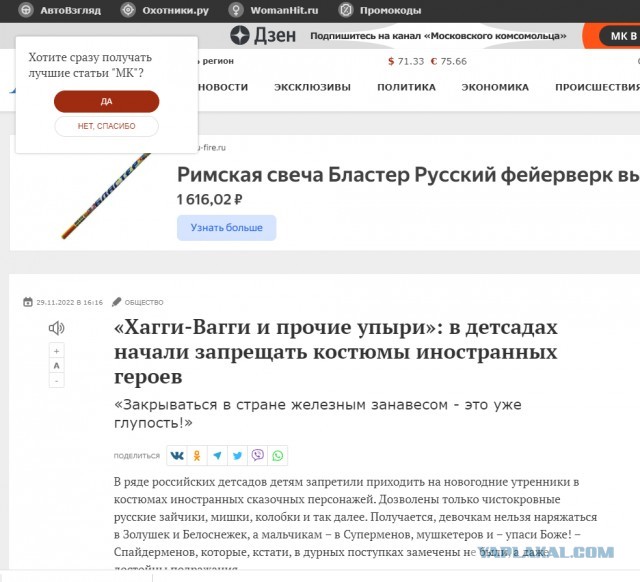Click the article date 29.11.2022 в 16:16
Image resolution: width=640 pixels, height=582 pixels.
tap(69, 302)
